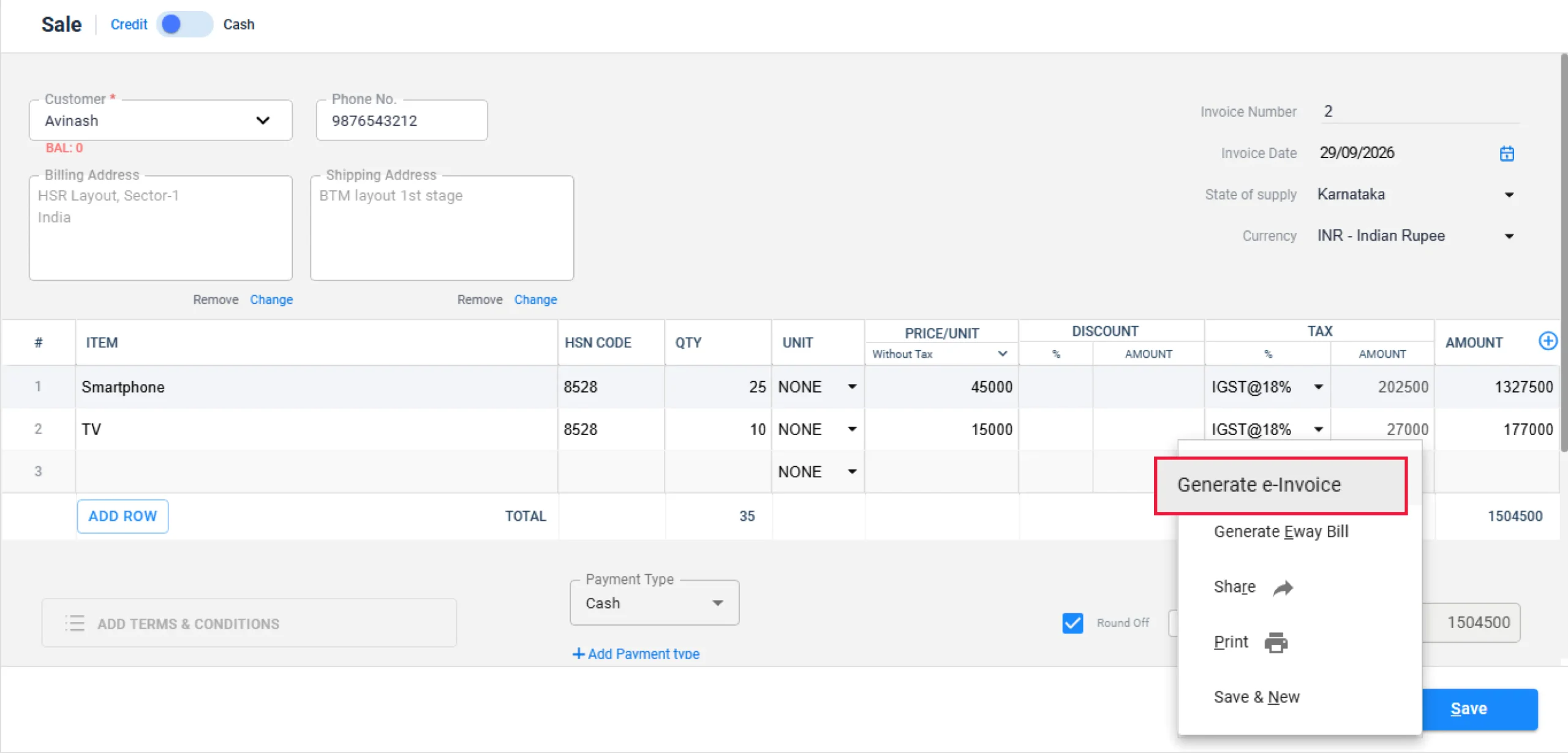This screenshot has height=753, width=1568.
Task: Click the amount 1327500 cell
Action: click(1496, 387)
